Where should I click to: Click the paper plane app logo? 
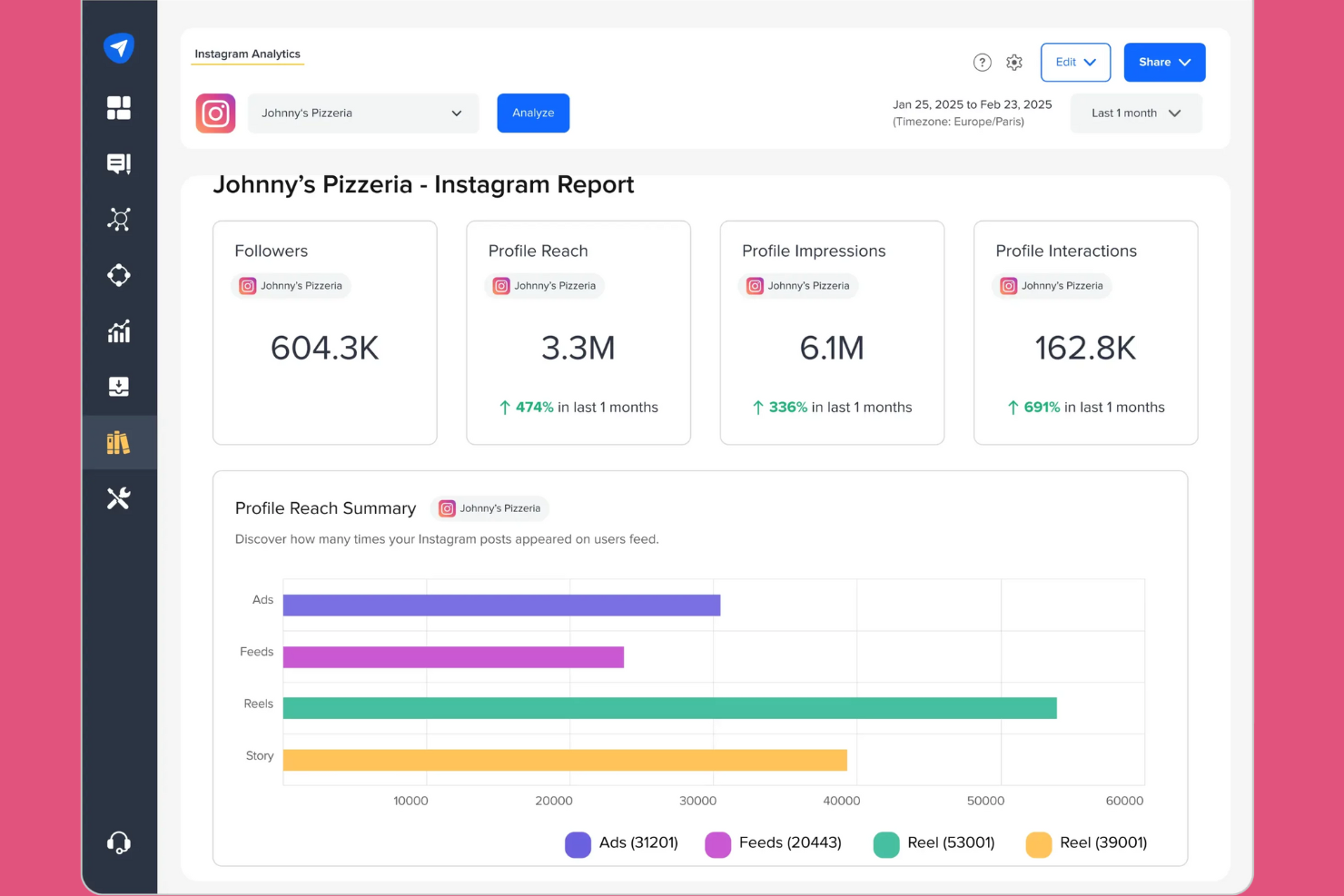tap(119, 47)
